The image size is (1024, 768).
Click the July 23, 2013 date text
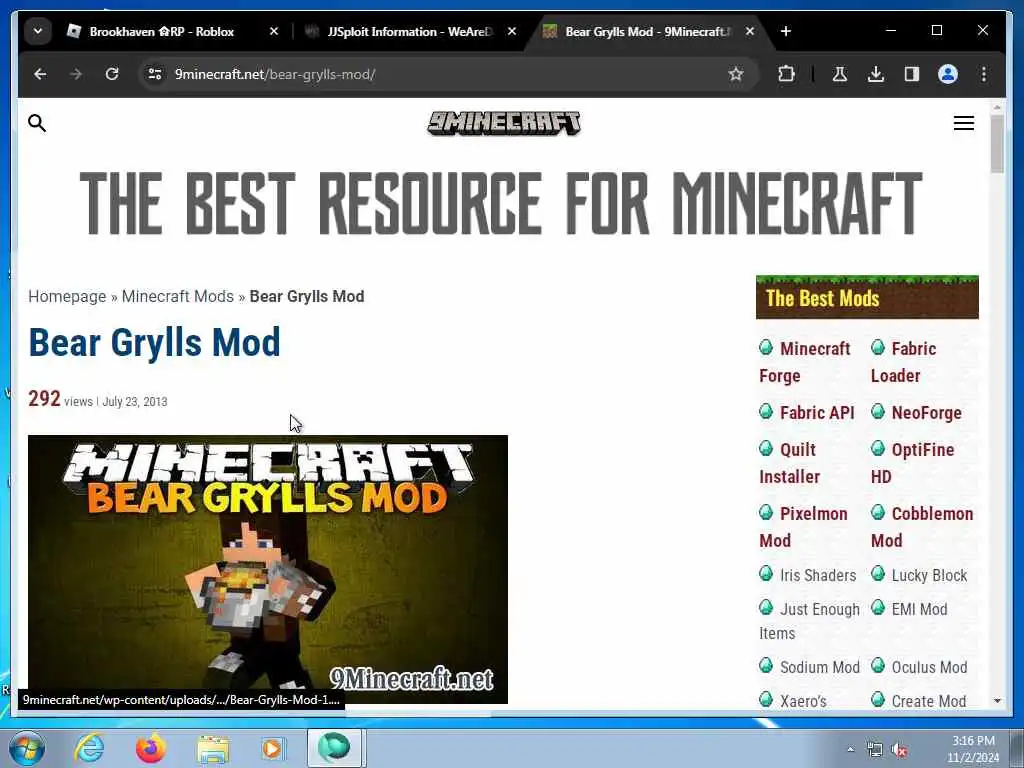[135, 402]
